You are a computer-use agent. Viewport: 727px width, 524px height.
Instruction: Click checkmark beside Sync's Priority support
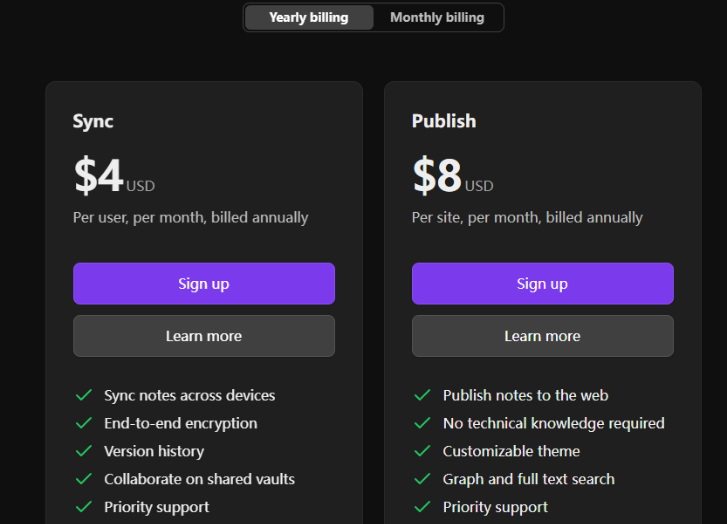(84, 507)
